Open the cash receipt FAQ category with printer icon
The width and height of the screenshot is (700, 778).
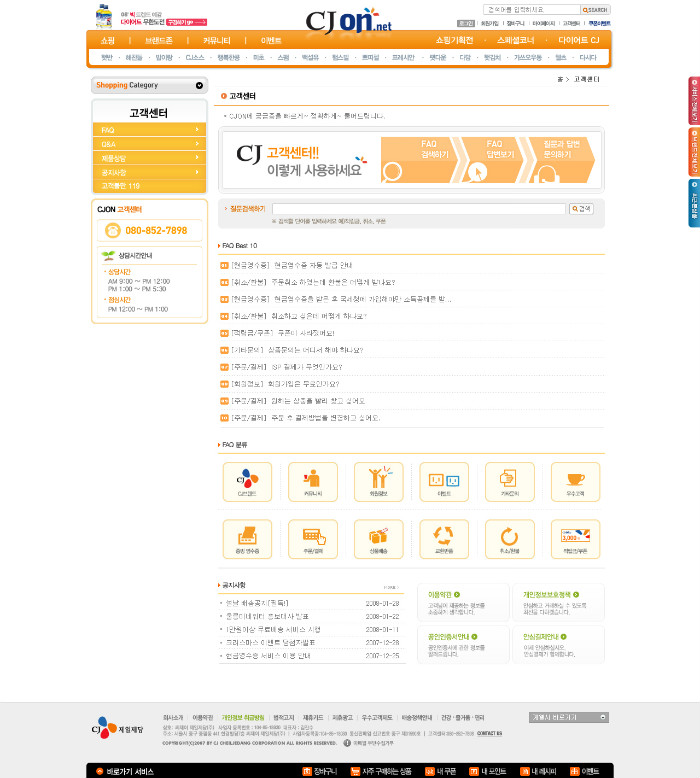(247, 539)
